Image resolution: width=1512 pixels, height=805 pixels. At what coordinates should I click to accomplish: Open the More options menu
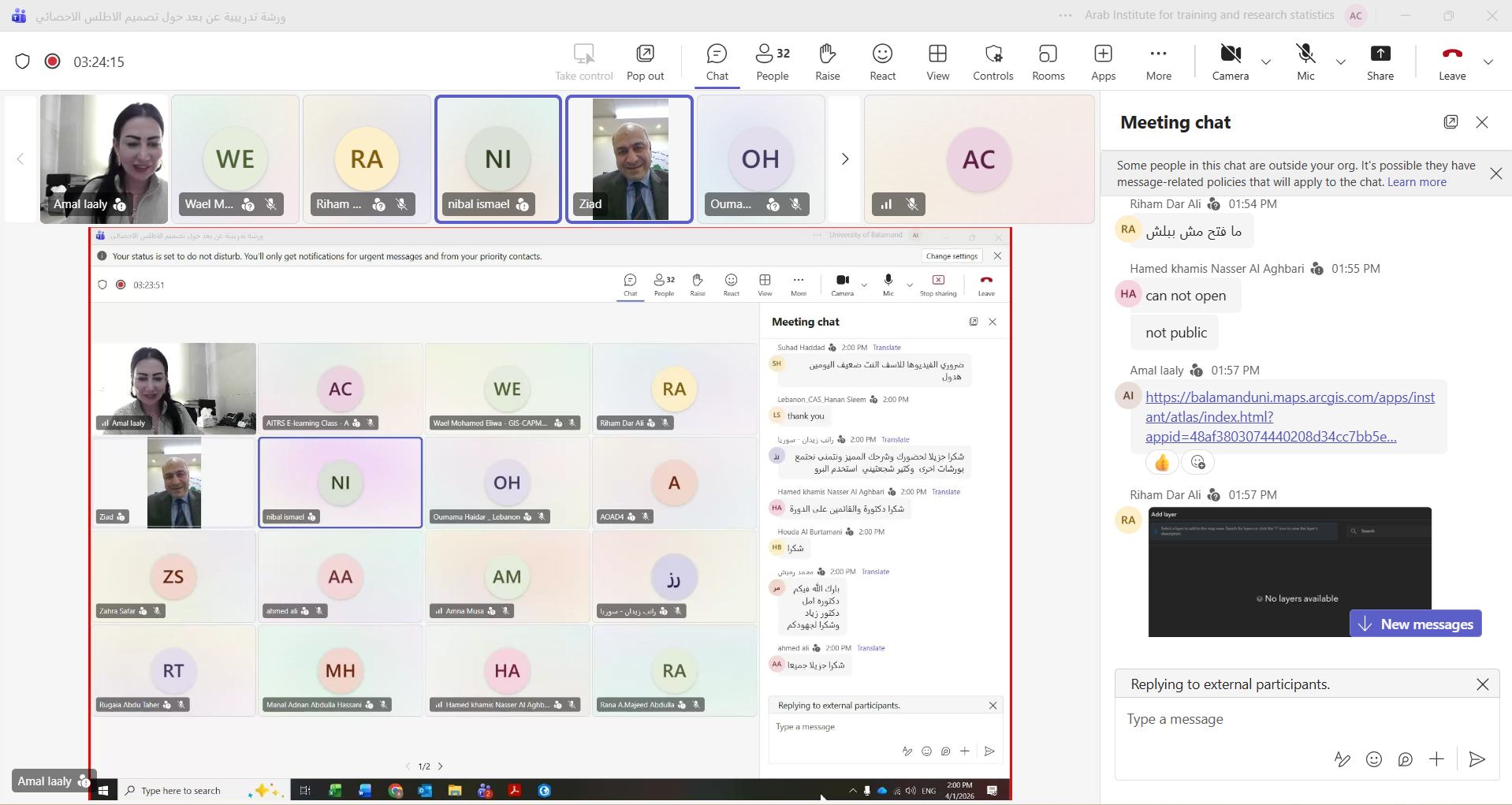click(1158, 61)
